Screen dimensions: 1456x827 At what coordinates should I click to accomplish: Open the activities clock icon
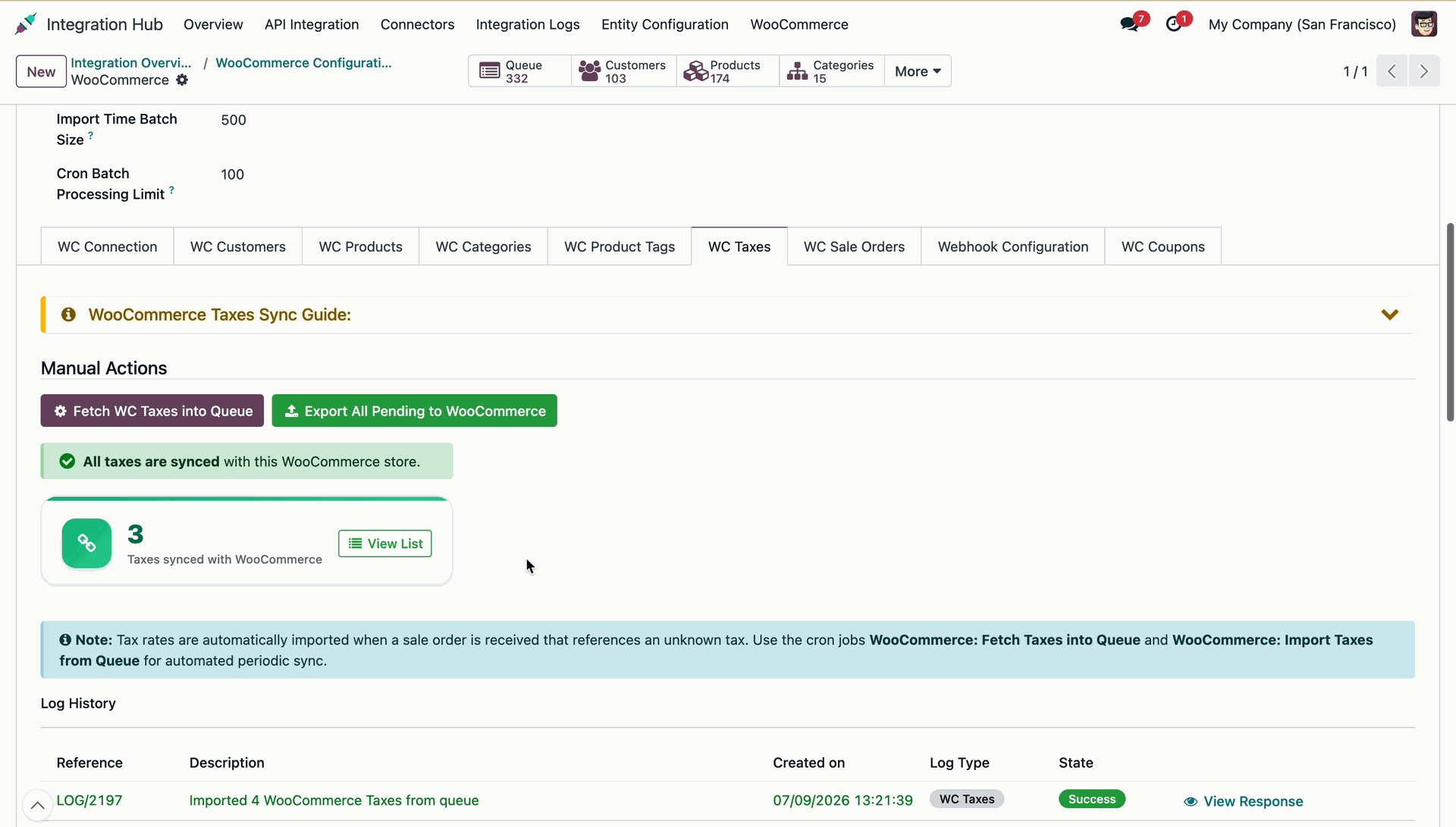click(1174, 24)
